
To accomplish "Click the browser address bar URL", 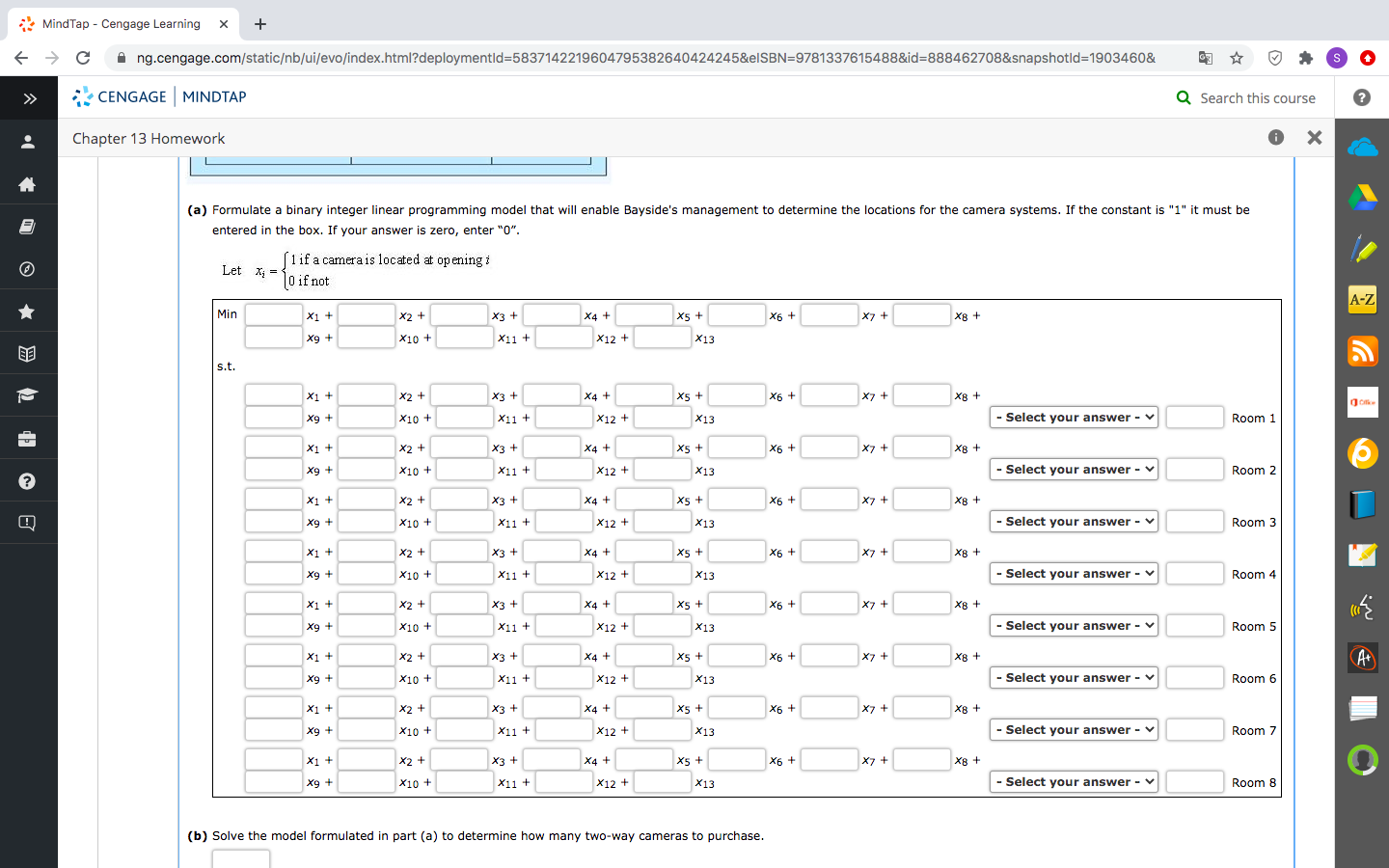I will pos(645,58).
